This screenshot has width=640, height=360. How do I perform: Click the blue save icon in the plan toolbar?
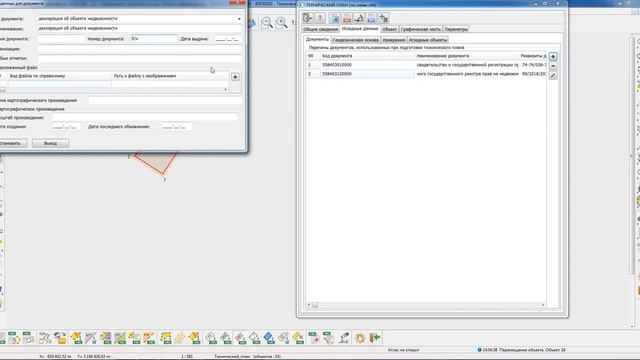click(334, 18)
